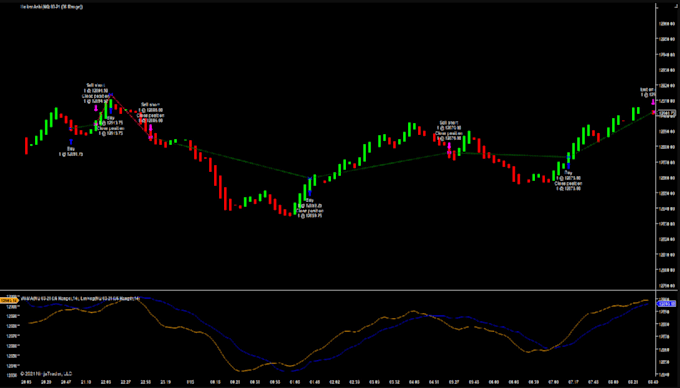Click the magenta arrow at the chart's right edge
This screenshot has height=388, width=680.
tap(653, 102)
